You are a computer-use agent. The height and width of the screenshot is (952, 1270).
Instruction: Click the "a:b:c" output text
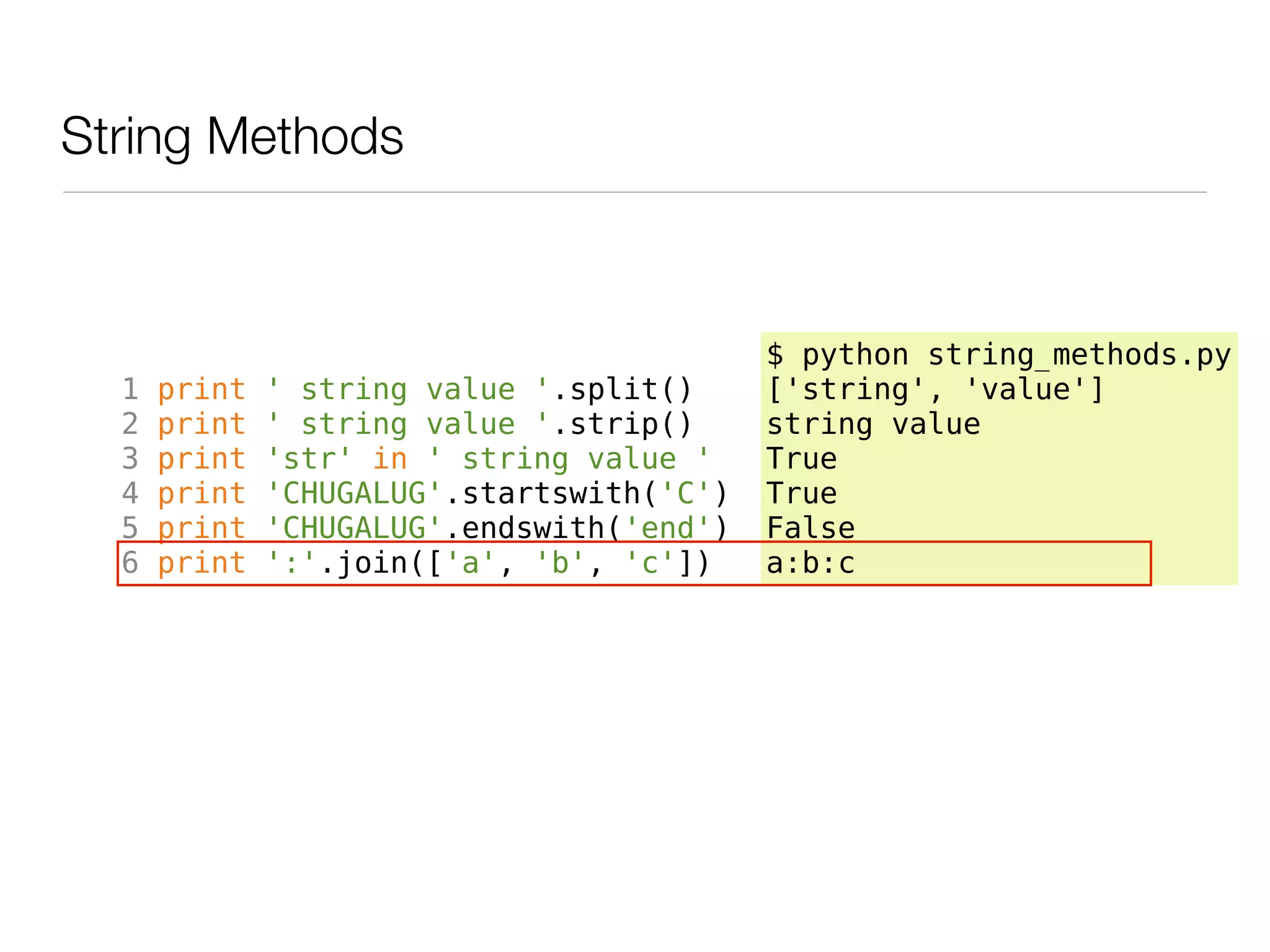point(810,563)
